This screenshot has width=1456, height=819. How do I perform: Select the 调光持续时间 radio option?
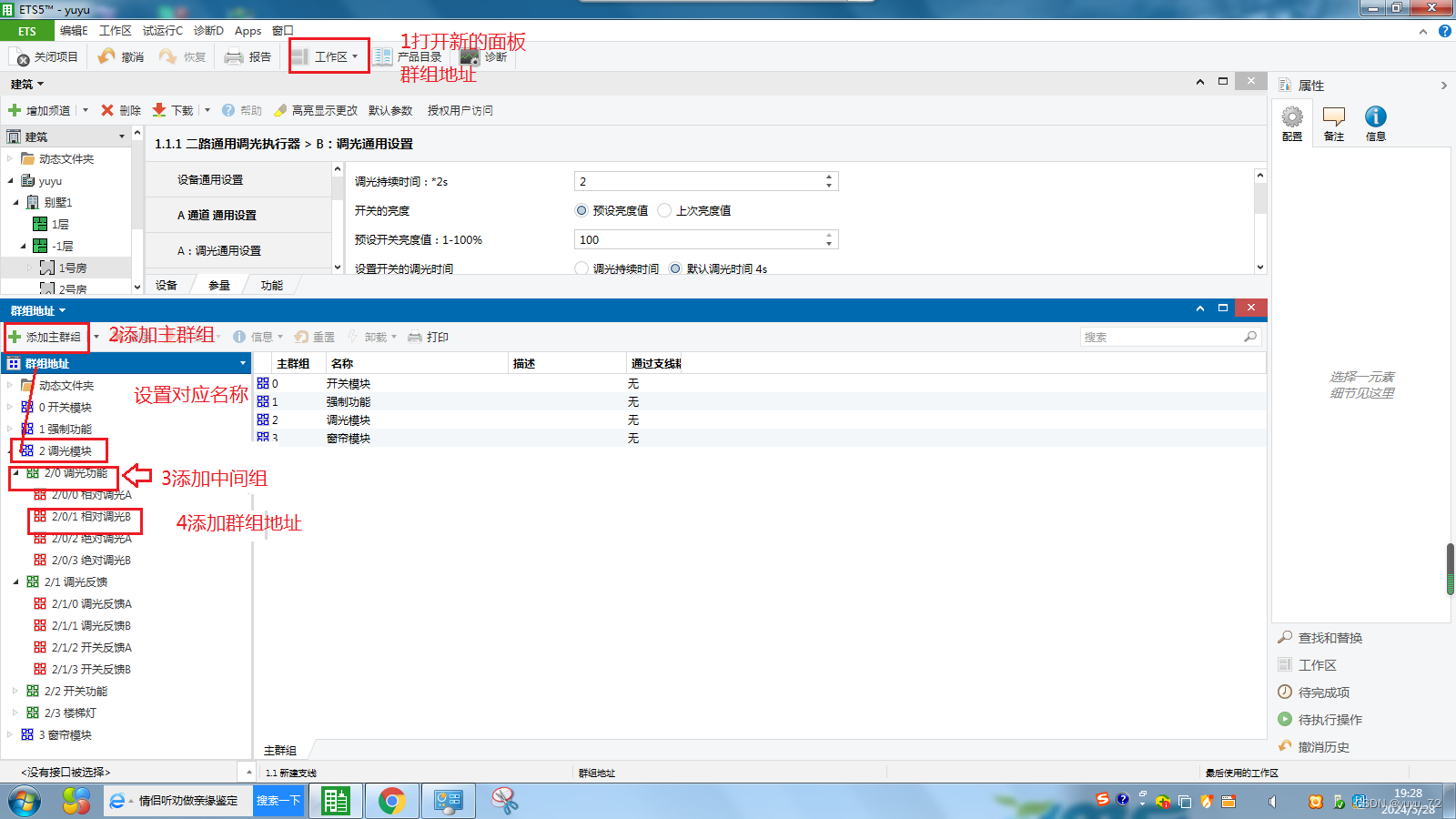[x=581, y=268]
